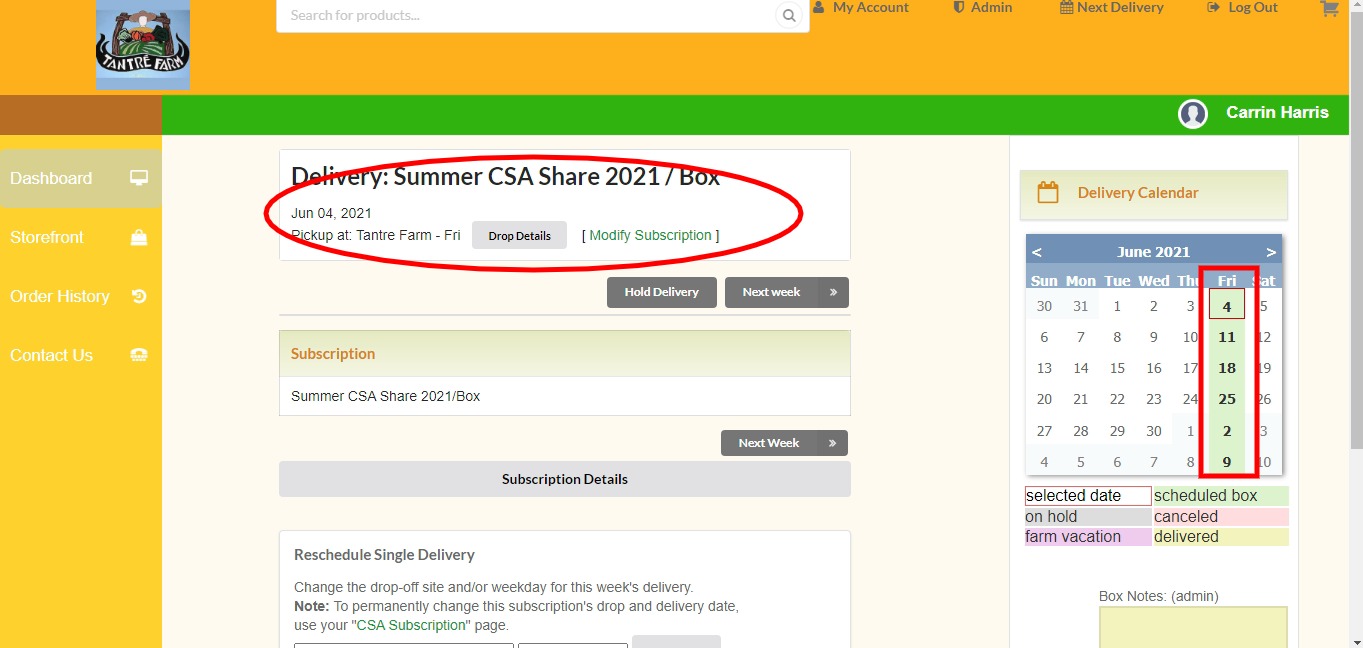Click the Carrin Harris avatar icon
Viewport: 1363px width, 648px height.
click(x=1193, y=114)
